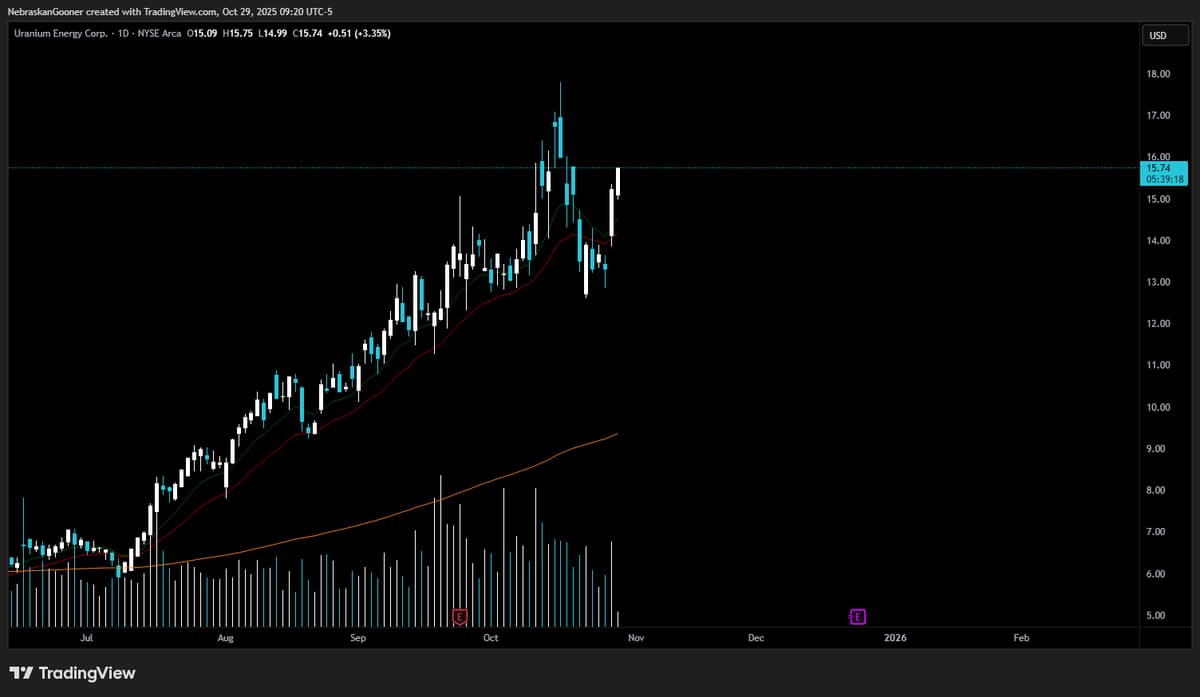Click the purple upcoming earnings E marker
This screenshot has width=1200, height=697.
[x=857, y=617]
